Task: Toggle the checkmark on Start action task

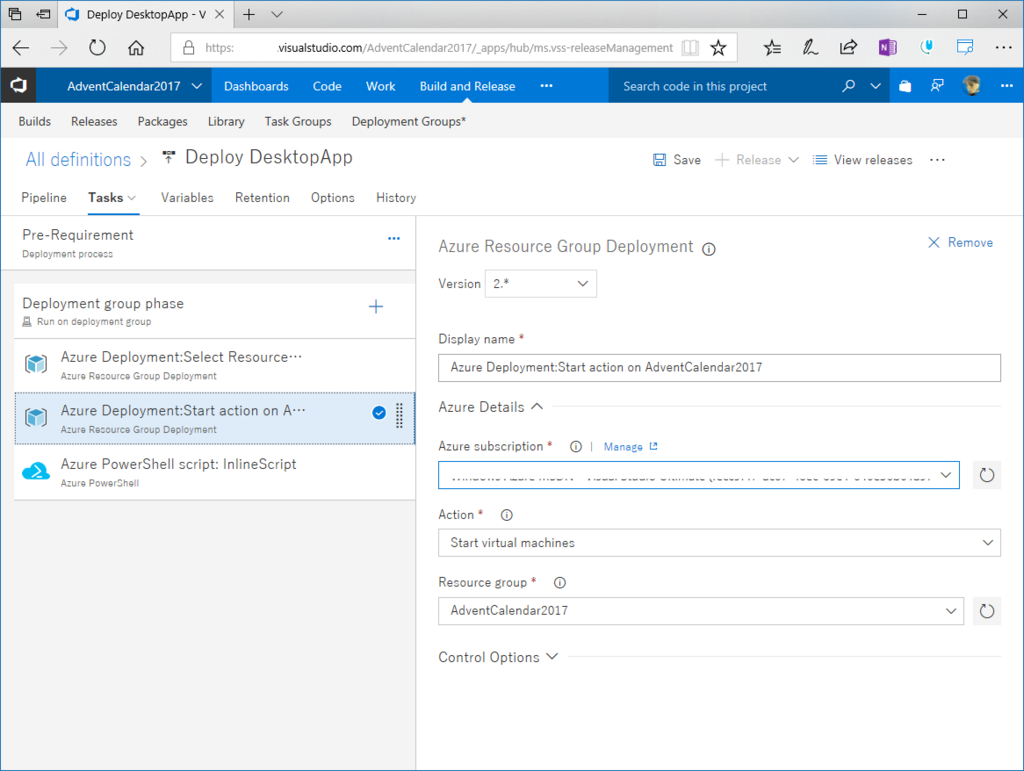Action: [x=379, y=412]
